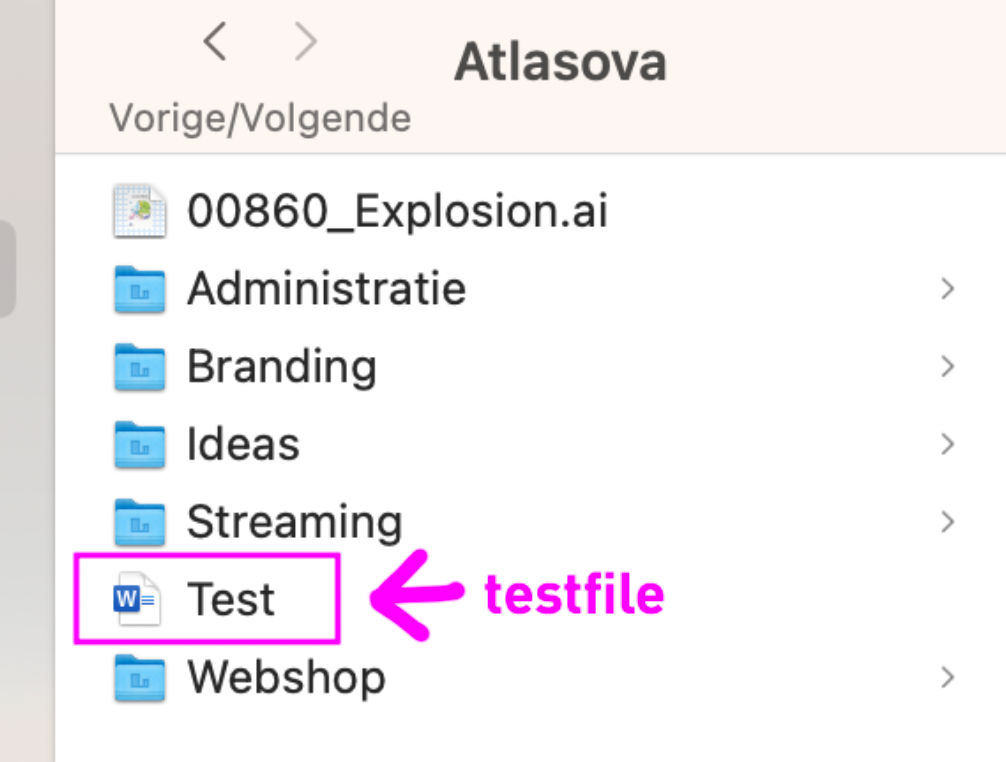Click the Ideas folder icon
This screenshot has height=762, width=1006.
tap(139, 444)
